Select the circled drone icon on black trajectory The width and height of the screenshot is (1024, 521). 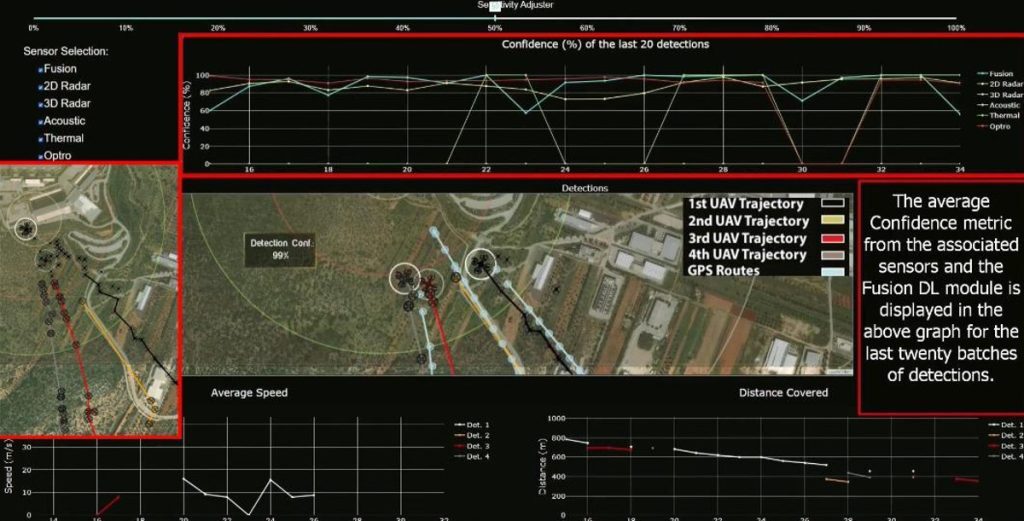[481, 264]
